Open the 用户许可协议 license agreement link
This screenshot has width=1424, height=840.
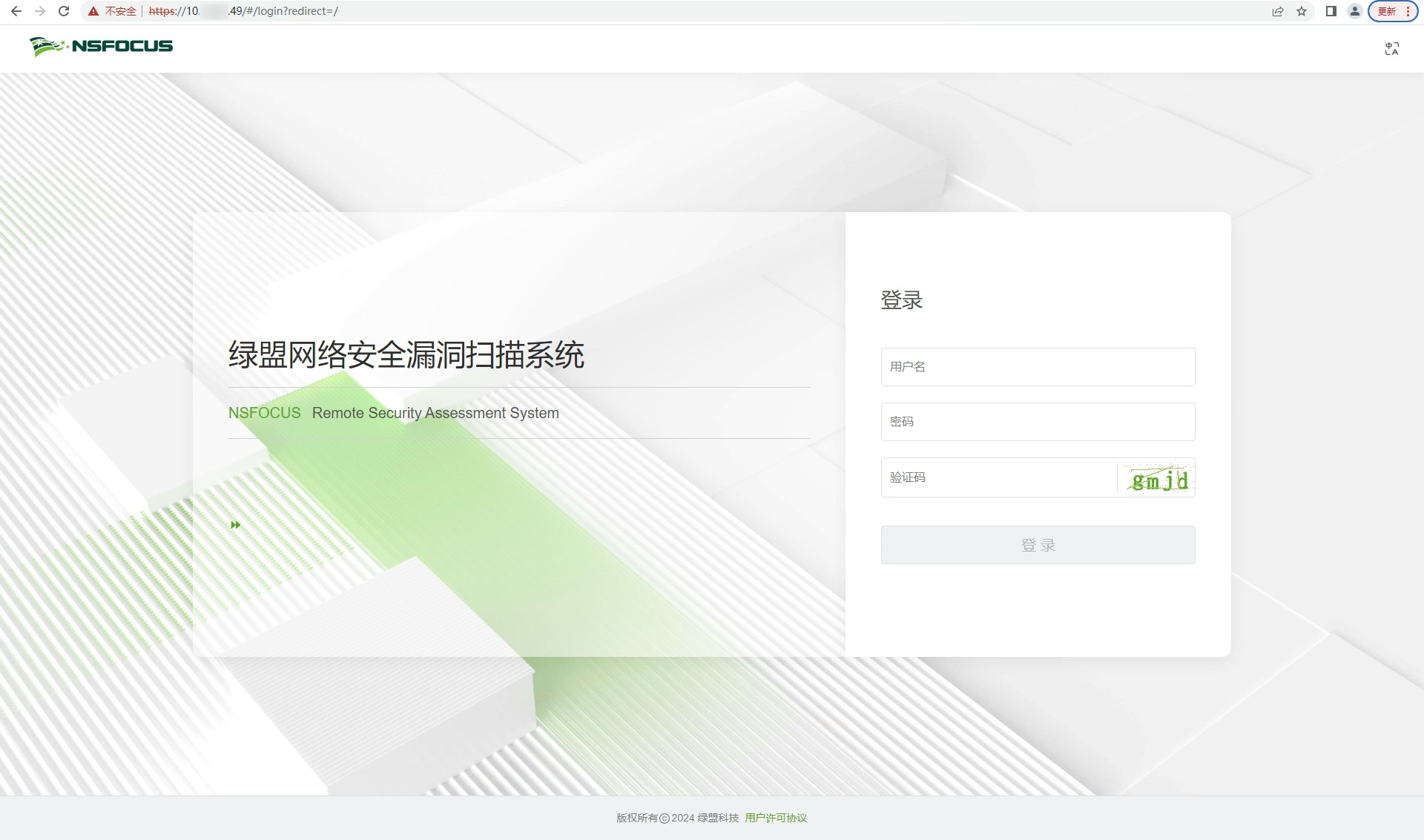point(776,818)
